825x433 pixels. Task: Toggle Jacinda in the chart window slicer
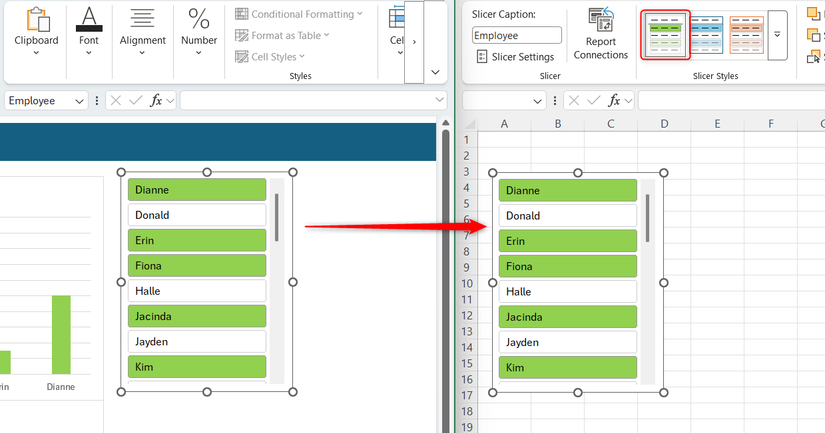click(197, 316)
